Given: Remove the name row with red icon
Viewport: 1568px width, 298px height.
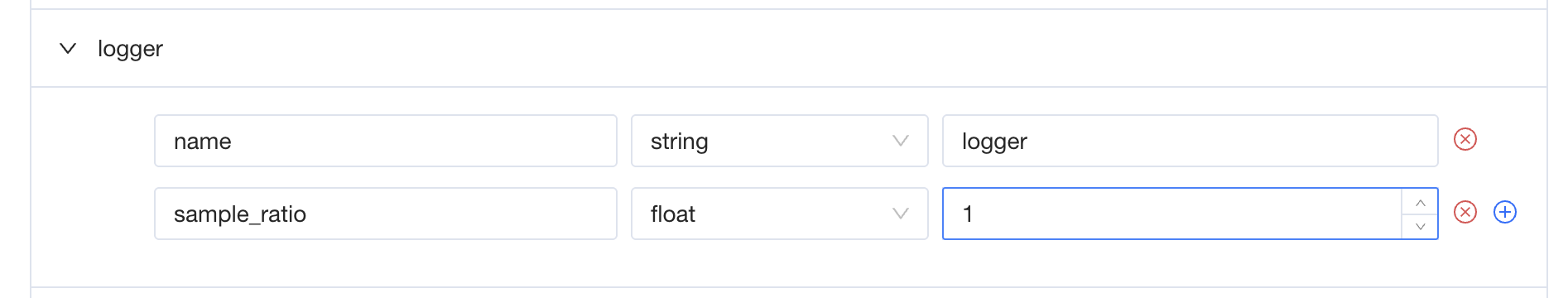Looking at the screenshot, I should coord(1465,139).
